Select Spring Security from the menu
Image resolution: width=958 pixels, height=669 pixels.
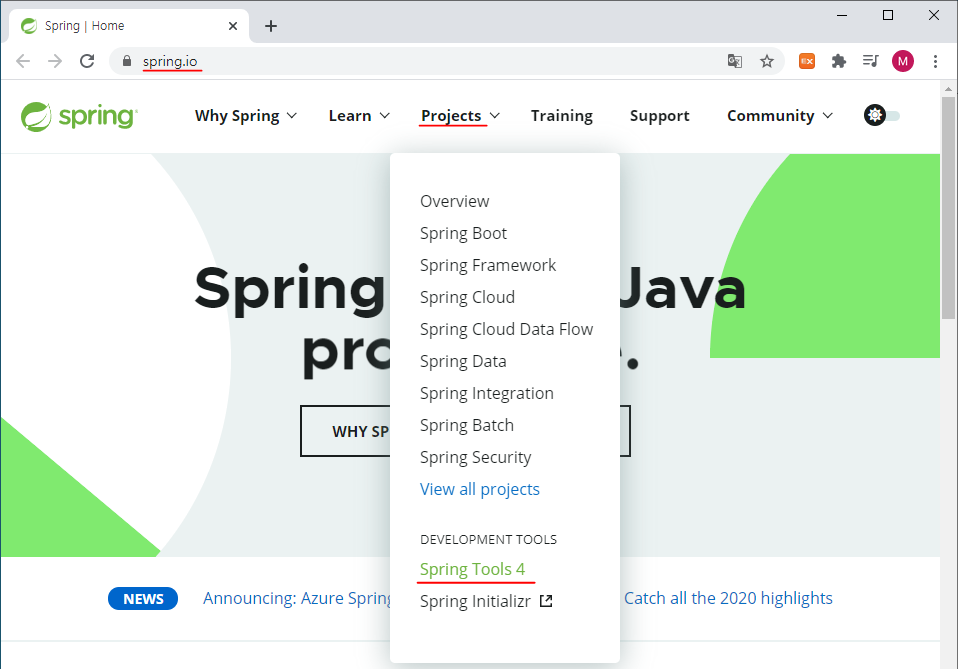pyautogui.click(x=475, y=457)
